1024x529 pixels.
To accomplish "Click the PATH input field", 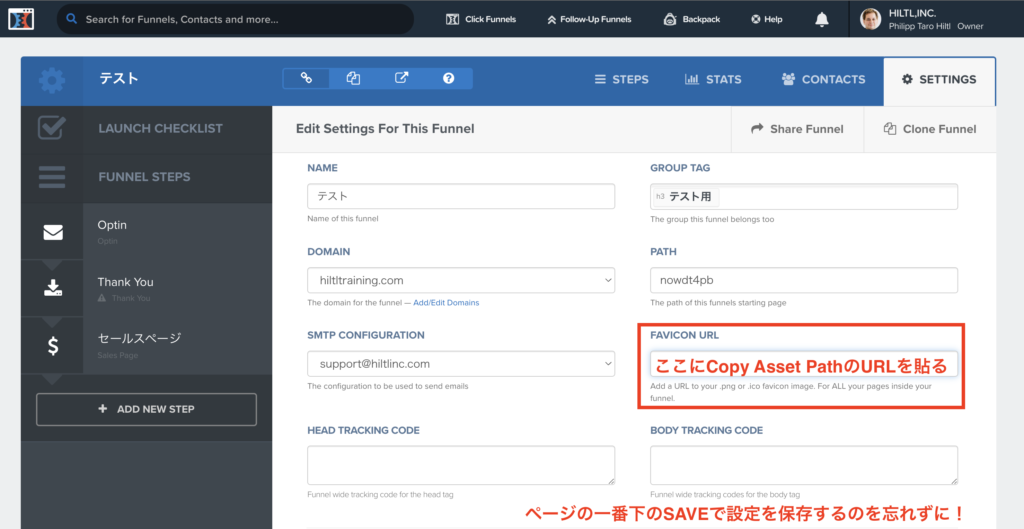I will click(x=804, y=280).
